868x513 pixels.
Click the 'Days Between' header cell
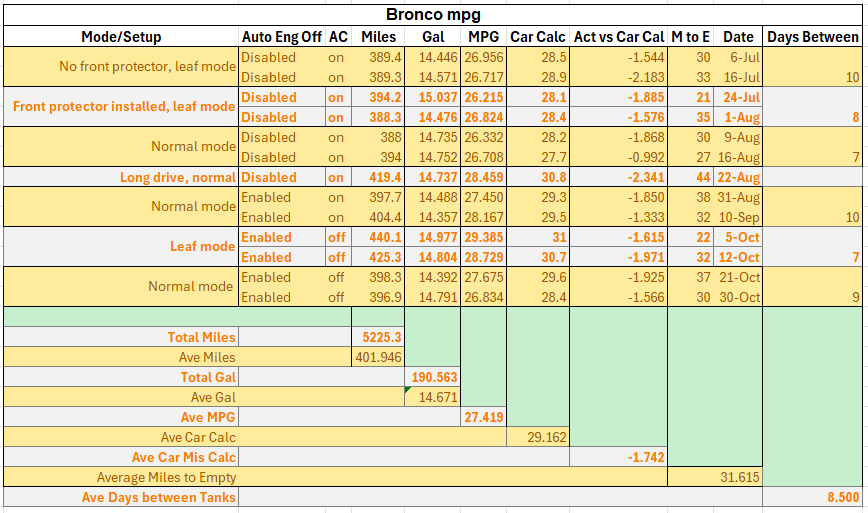click(x=812, y=37)
